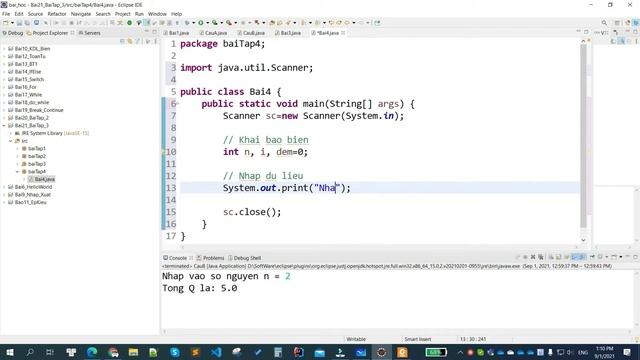Click the Save toolbar icon
Image resolution: width=640 pixels, height=360 pixels.
coord(19,23)
